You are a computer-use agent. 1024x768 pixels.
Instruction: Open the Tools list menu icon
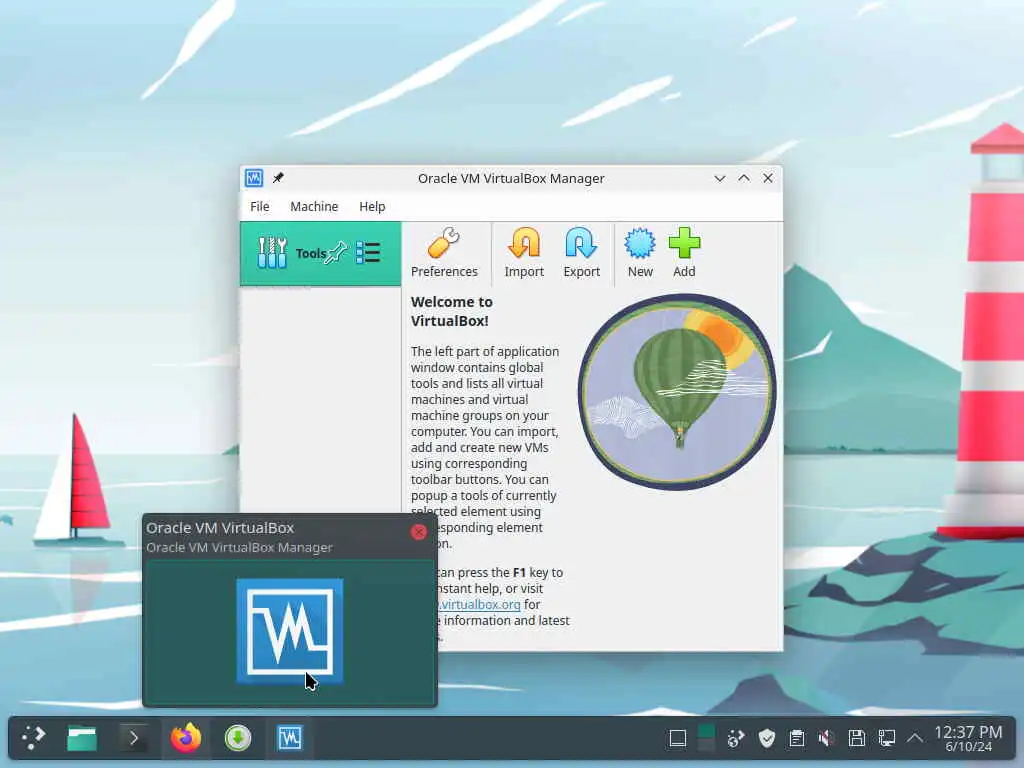[368, 253]
